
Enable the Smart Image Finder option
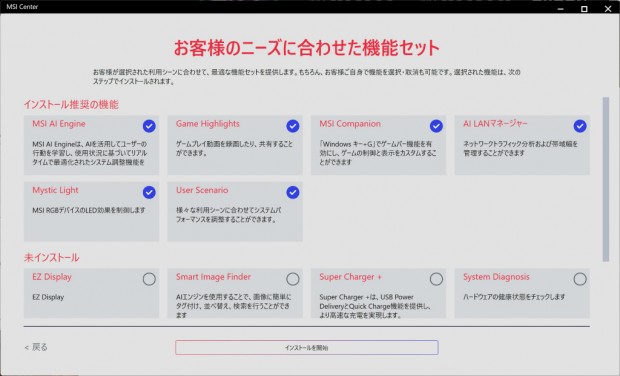(293, 279)
